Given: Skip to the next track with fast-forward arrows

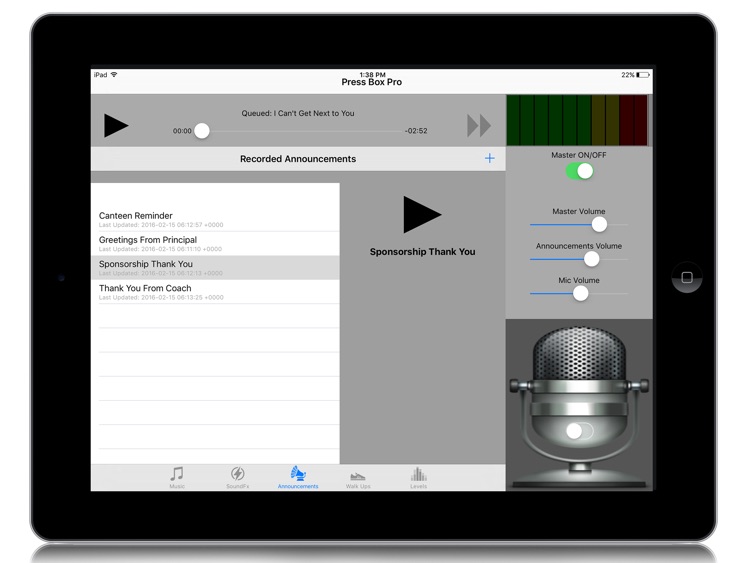Looking at the screenshot, I should tap(479, 126).
